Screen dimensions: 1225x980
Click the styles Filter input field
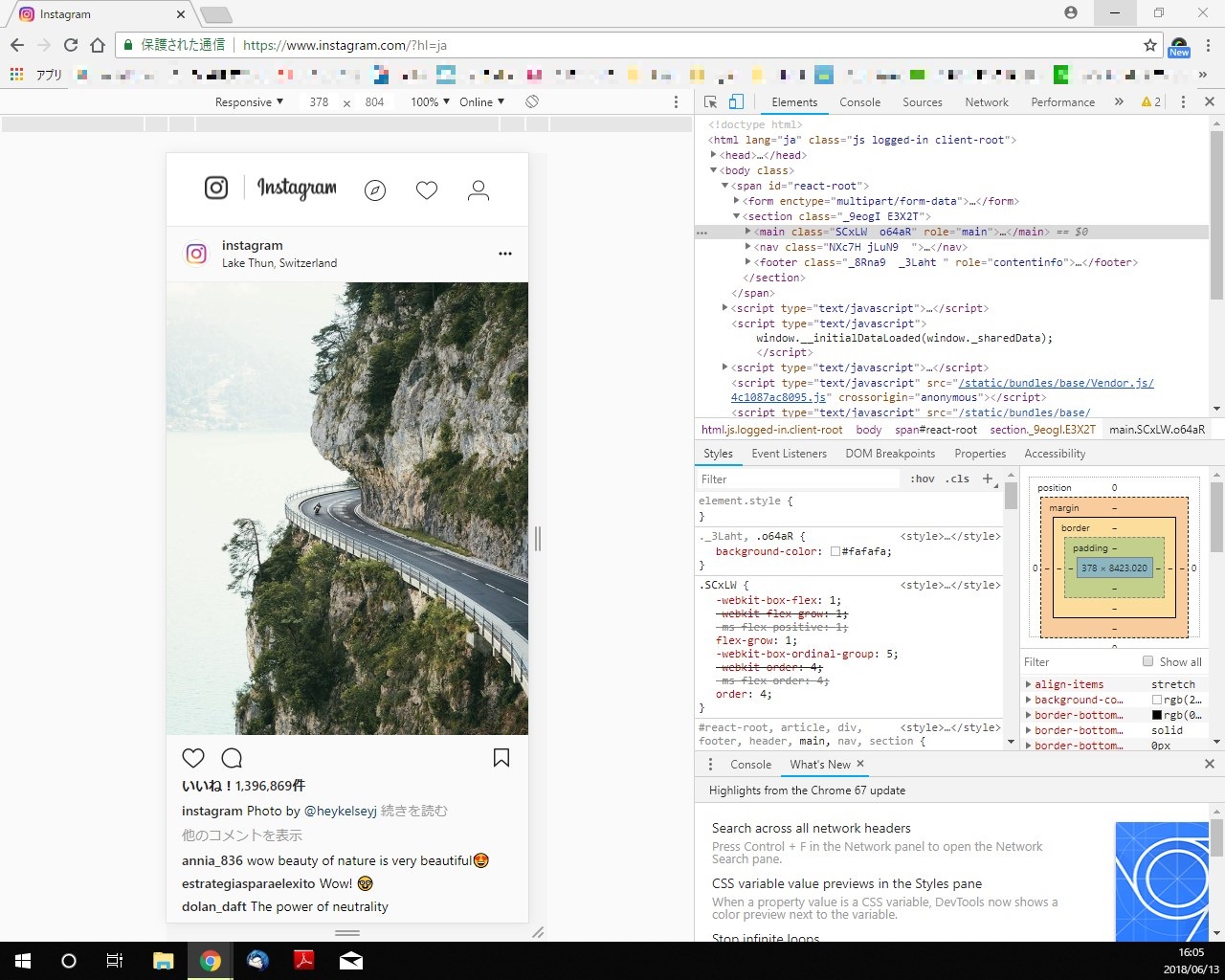click(x=799, y=479)
